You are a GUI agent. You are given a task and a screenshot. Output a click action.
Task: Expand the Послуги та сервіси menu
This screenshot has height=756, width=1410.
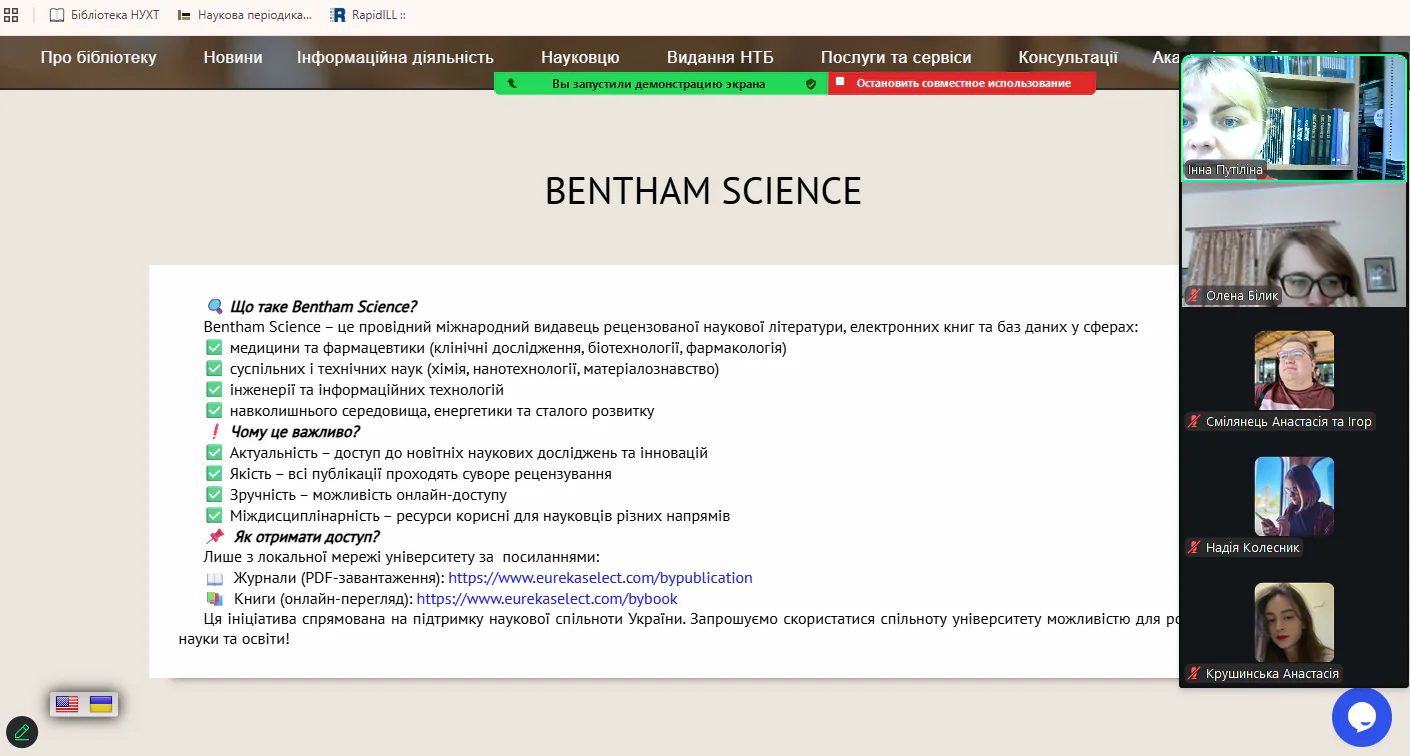pyautogui.click(x=895, y=57)
